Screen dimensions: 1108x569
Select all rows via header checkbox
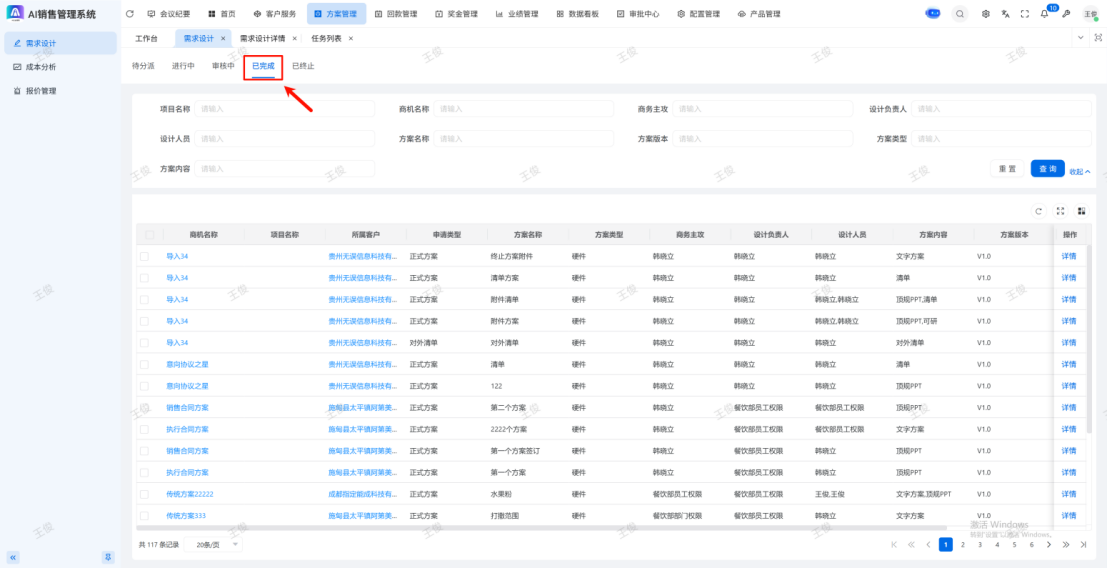coord(149,235)
